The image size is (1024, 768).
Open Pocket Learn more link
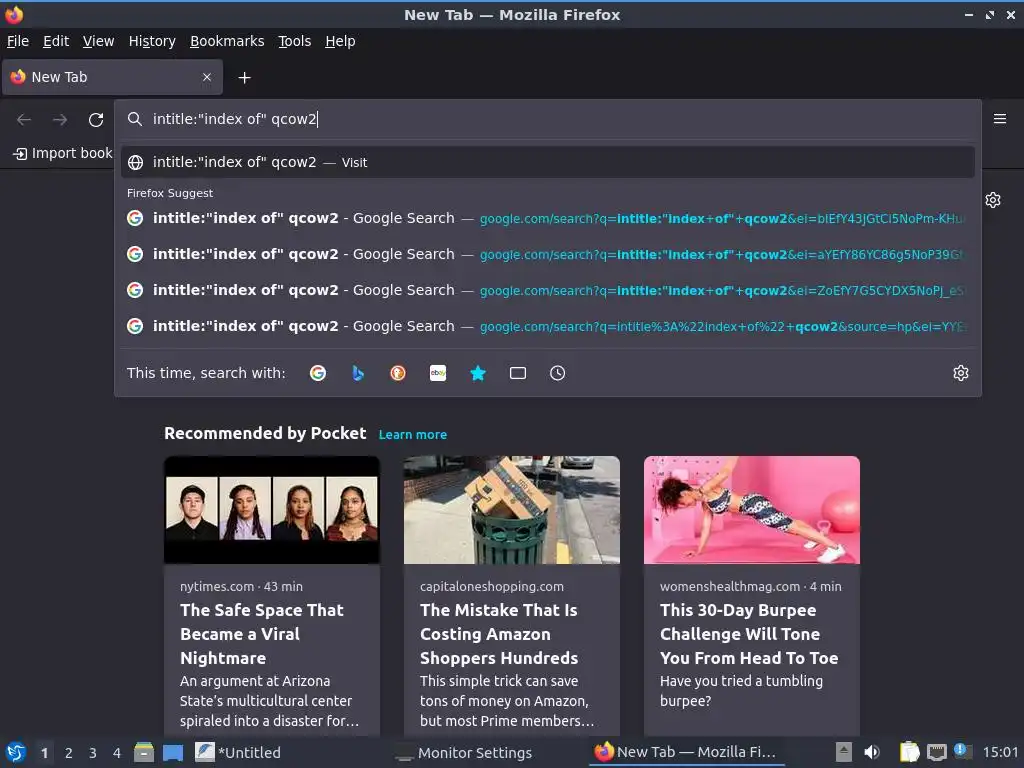tap(413, 434)
